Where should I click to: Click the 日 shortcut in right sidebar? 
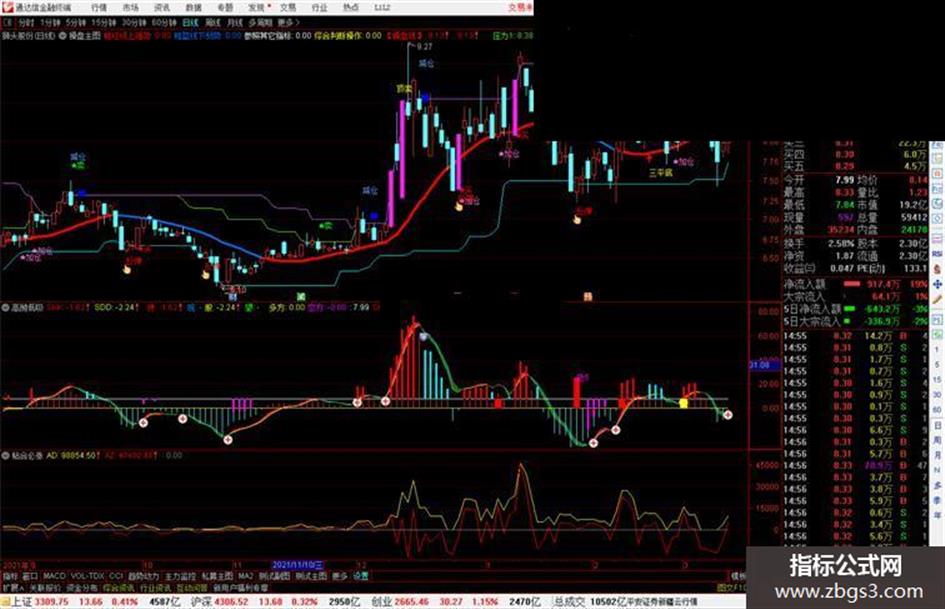coord(938,425)
